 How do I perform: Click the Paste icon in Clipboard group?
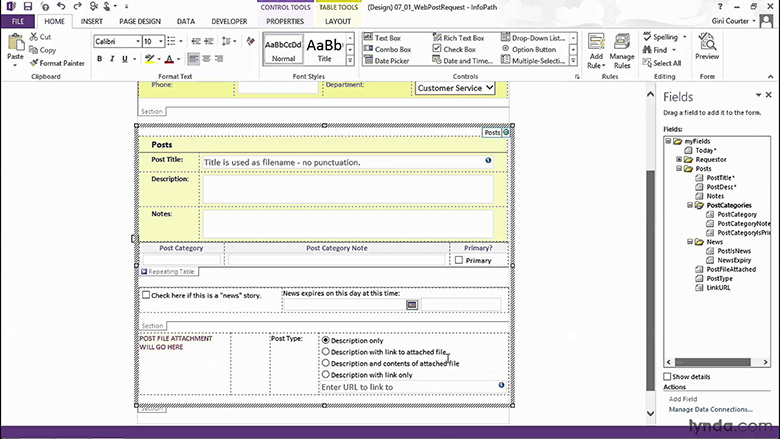click(15, 47)
